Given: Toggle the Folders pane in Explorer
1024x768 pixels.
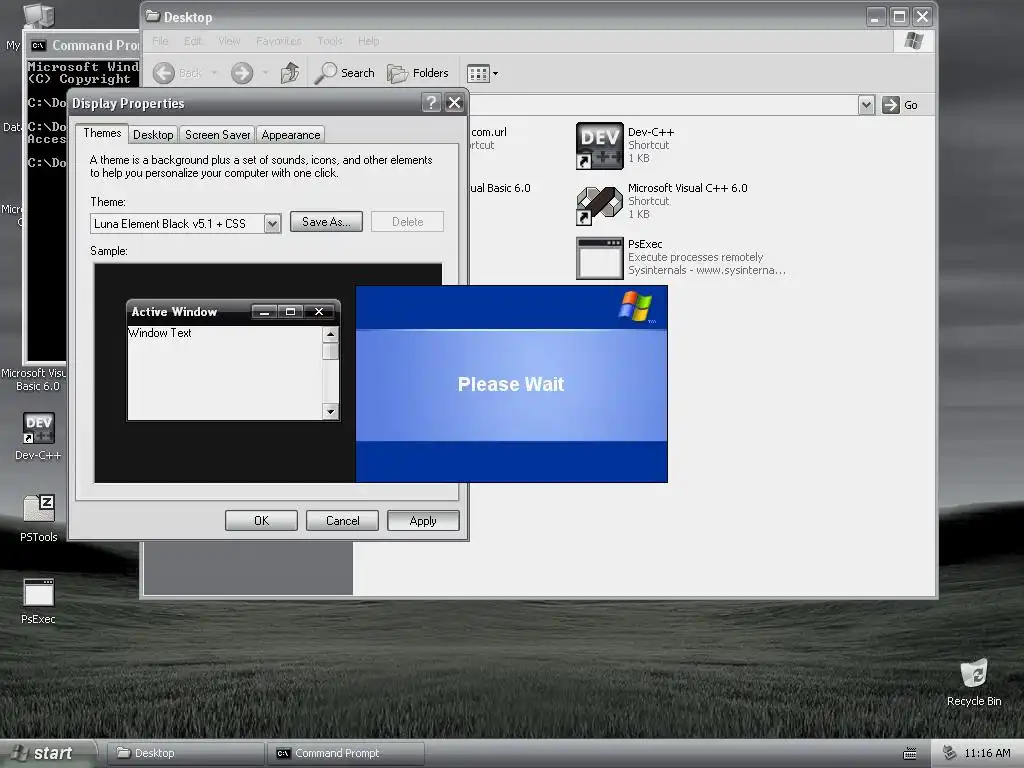Looking at the screenshot, I should (418, 73).
